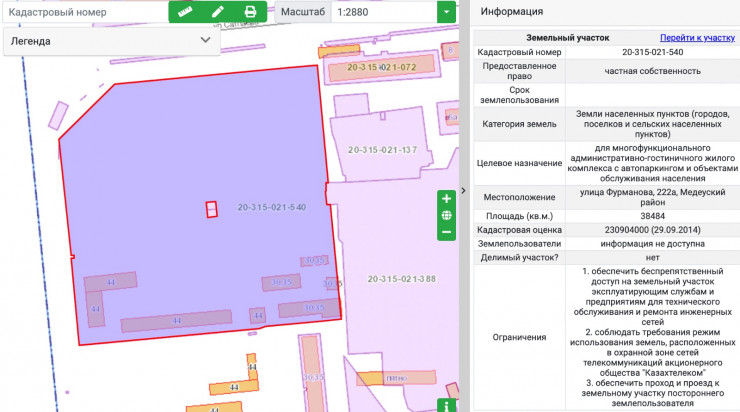The width and height of the screenshot is (740, 412).
Task: Zoom out with the minus button
Action: (x=446, y=232)
